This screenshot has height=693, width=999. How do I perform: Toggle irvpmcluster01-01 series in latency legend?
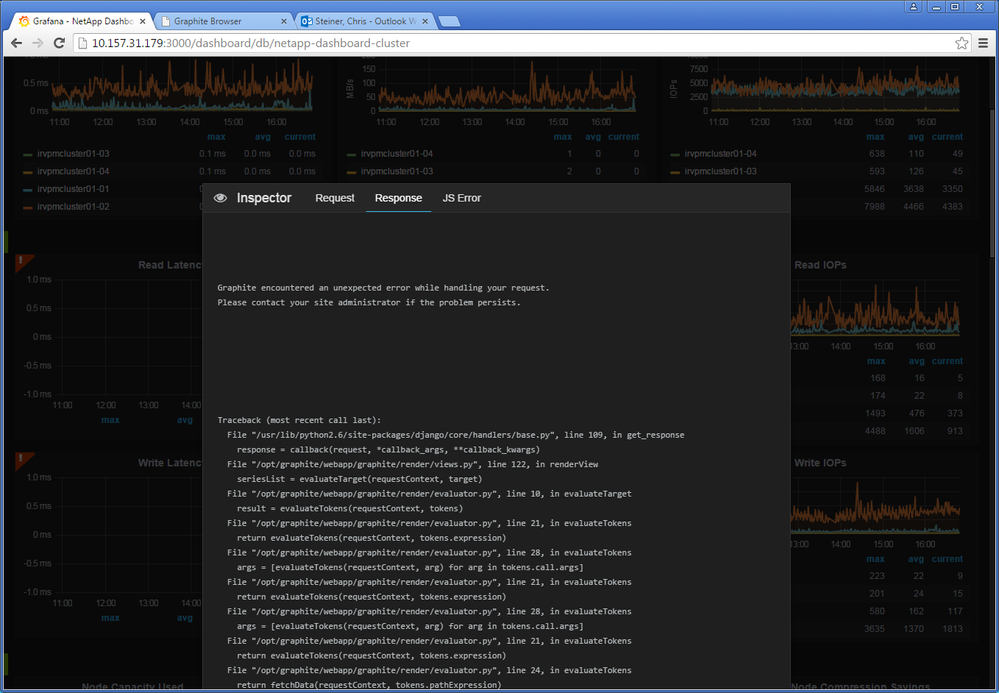tap(73, 189)
